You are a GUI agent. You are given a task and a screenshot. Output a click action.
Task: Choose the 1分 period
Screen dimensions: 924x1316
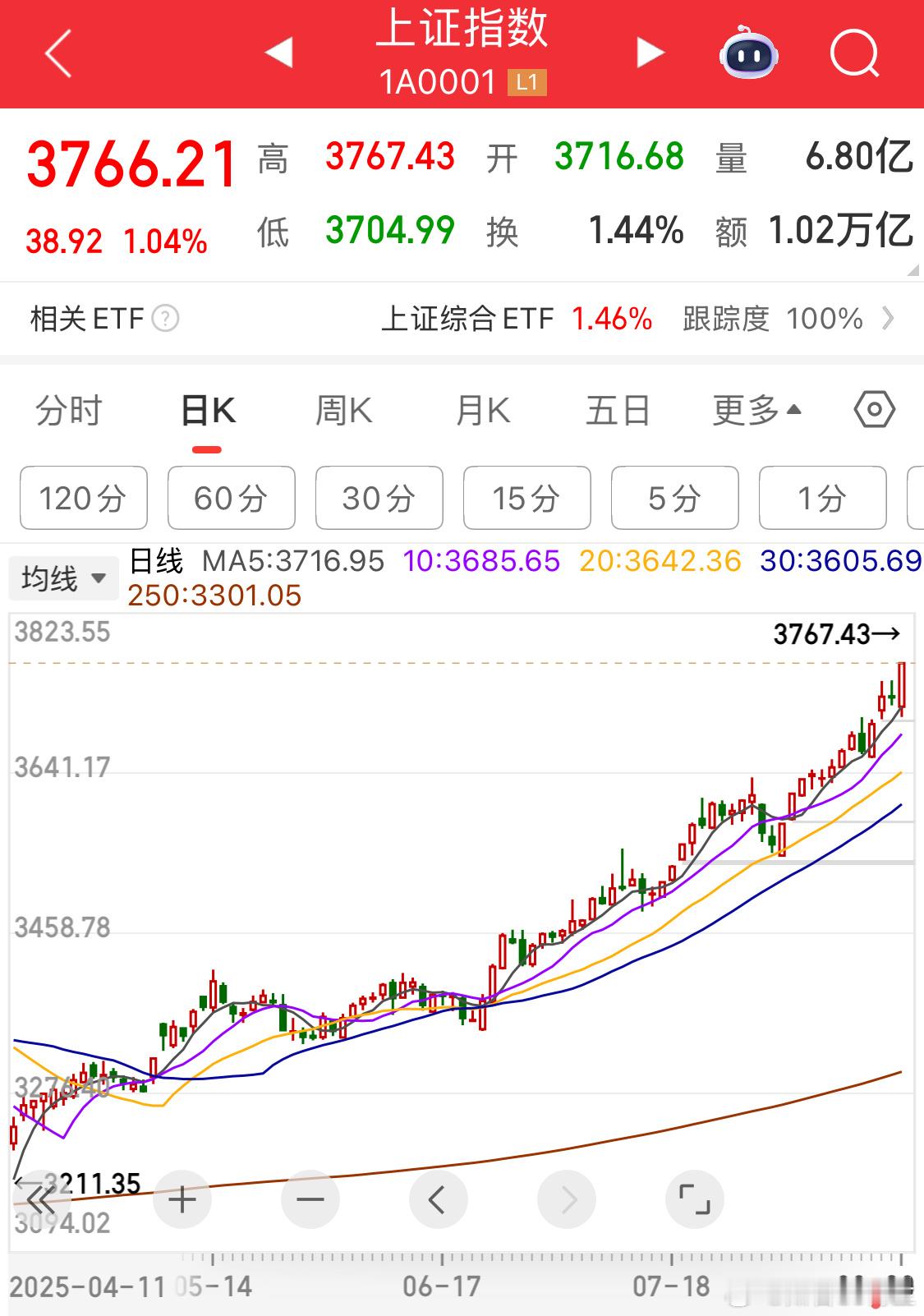(x=822, y=498)
